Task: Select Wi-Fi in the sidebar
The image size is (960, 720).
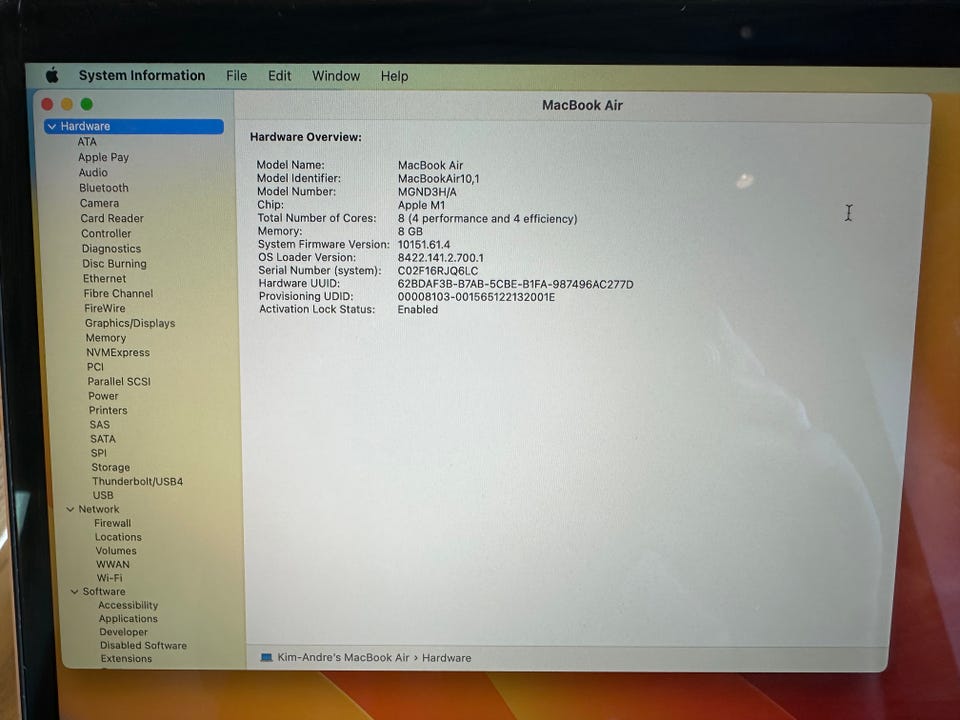Action: (110, 578)
